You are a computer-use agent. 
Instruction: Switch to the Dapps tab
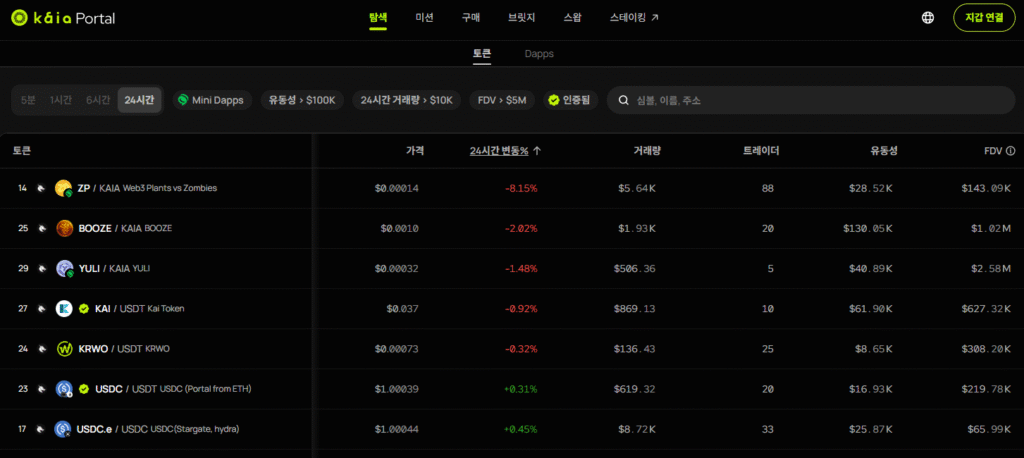coord(538,54)
